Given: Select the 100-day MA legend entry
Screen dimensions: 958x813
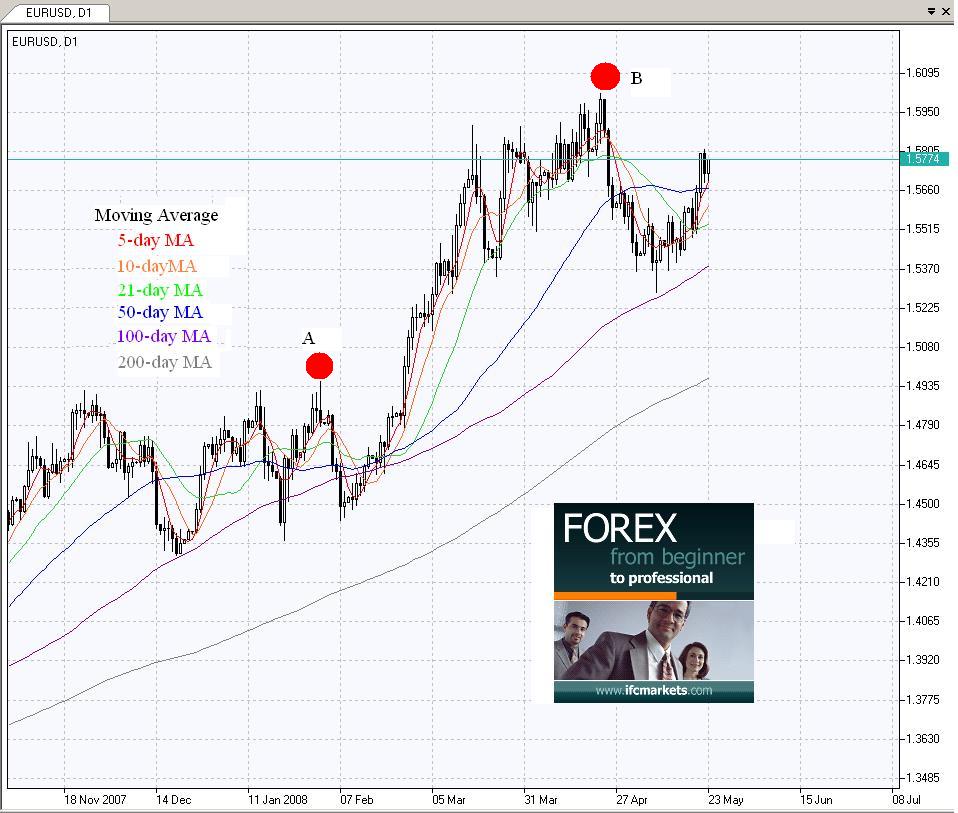Looking at the screenshot, I should [x=164, y=336].
